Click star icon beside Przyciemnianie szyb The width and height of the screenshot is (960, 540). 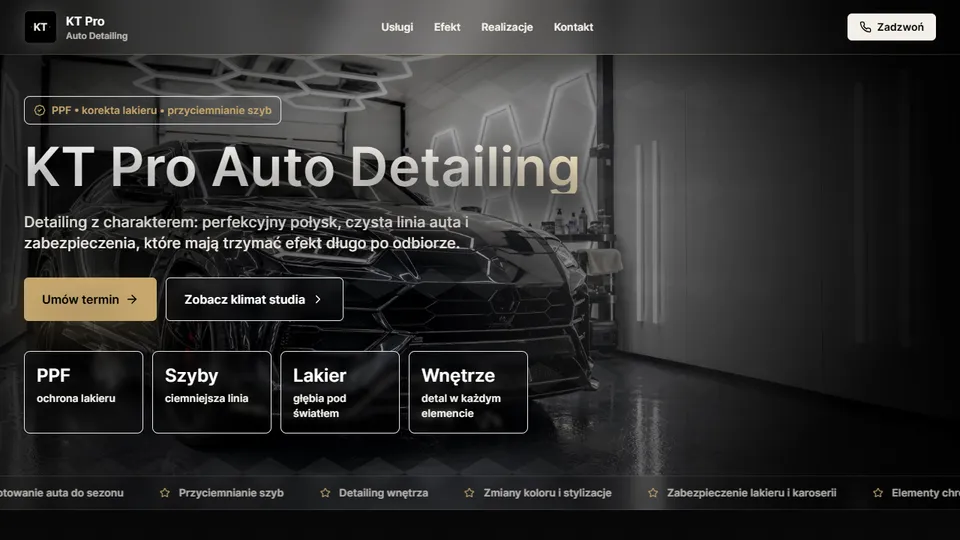(x=165, y=493)
